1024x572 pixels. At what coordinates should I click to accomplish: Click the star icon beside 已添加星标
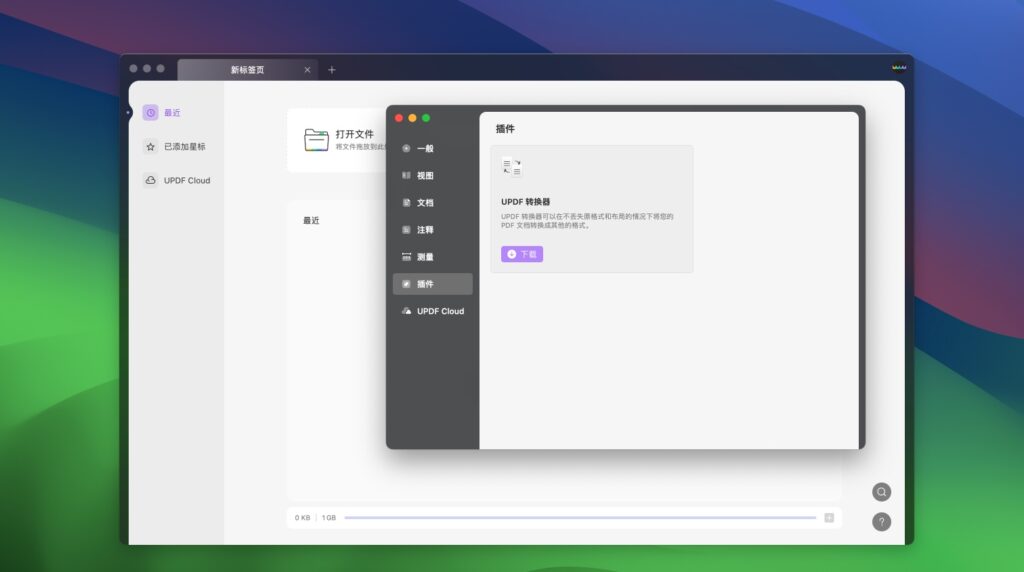[x=150, y=147]
